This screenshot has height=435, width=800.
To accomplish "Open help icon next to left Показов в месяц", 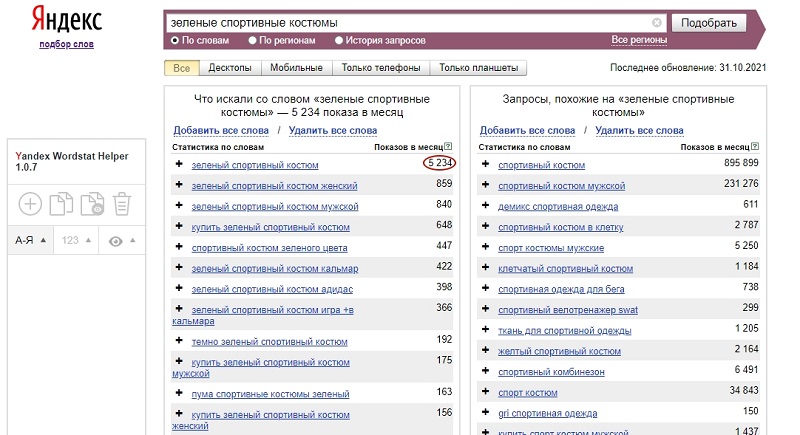I will 448,146.
